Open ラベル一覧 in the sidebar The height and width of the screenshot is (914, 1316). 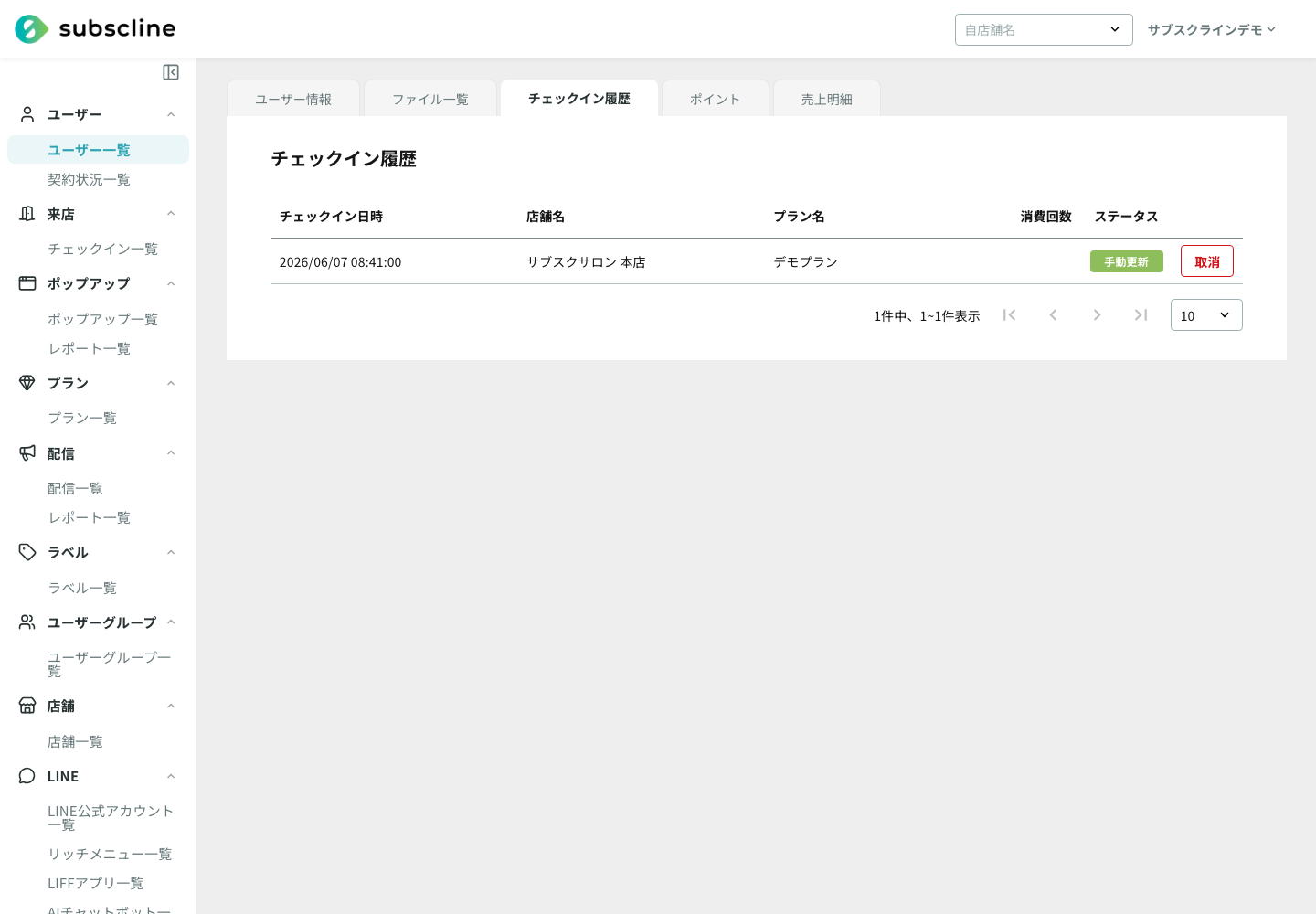coord(82,588)
